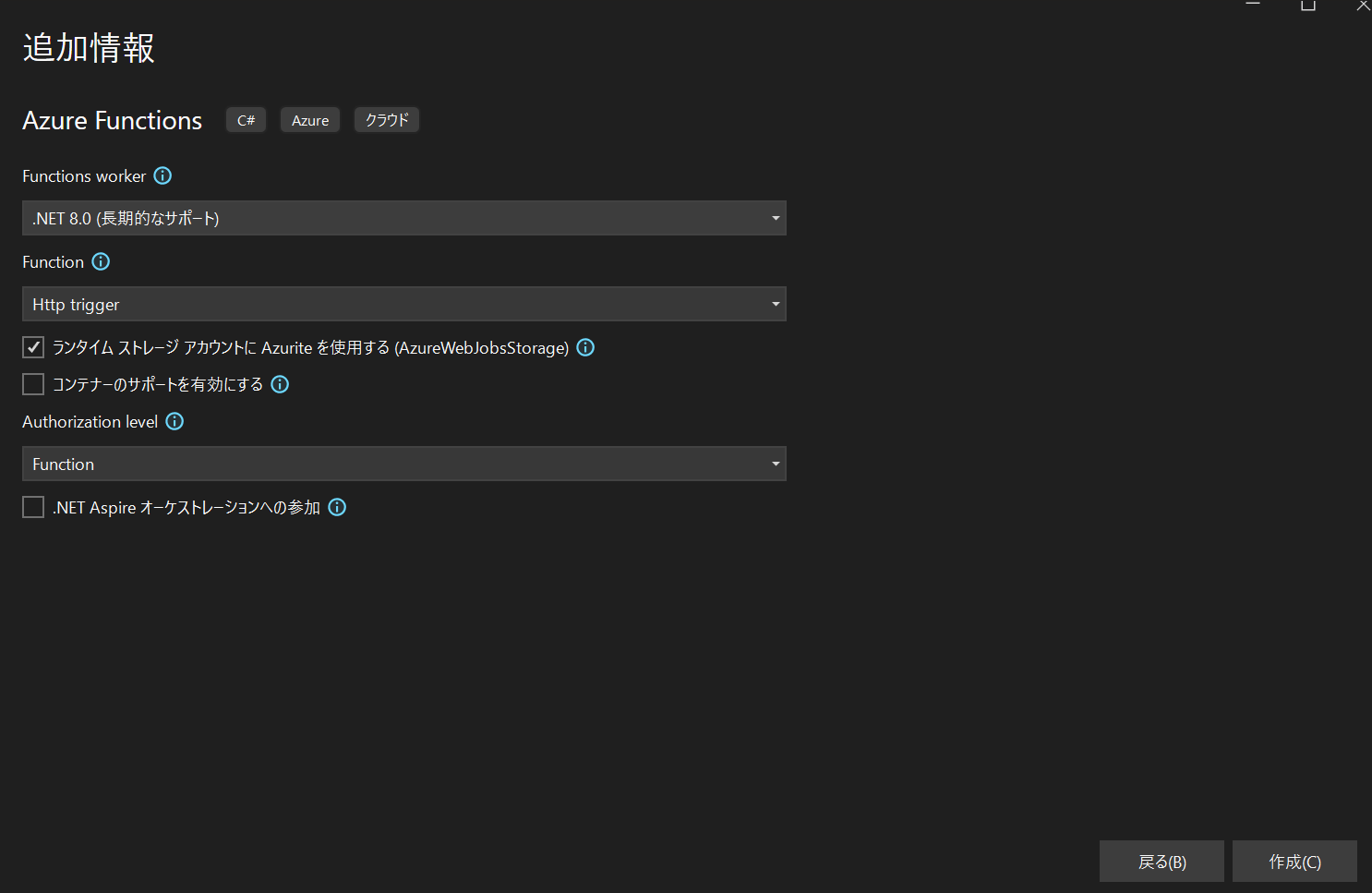This screenshot has width=1372, height=893.
Task: Minimize the dialog window
Action: click(1252, 6)
